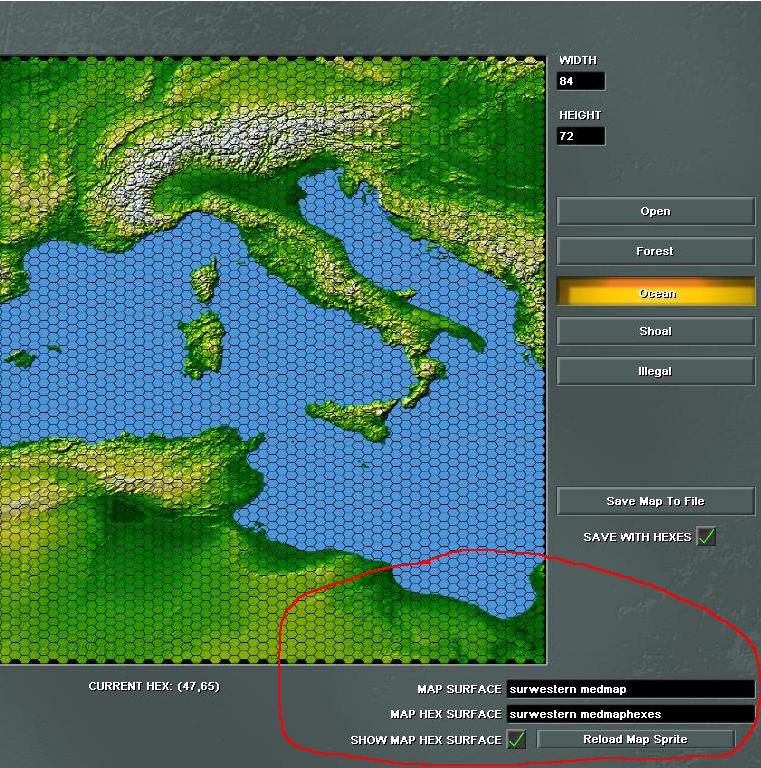Viewport: 761px width, 768px height.
Task: Click the HEIGHT label text
Action: pos(580,115)
